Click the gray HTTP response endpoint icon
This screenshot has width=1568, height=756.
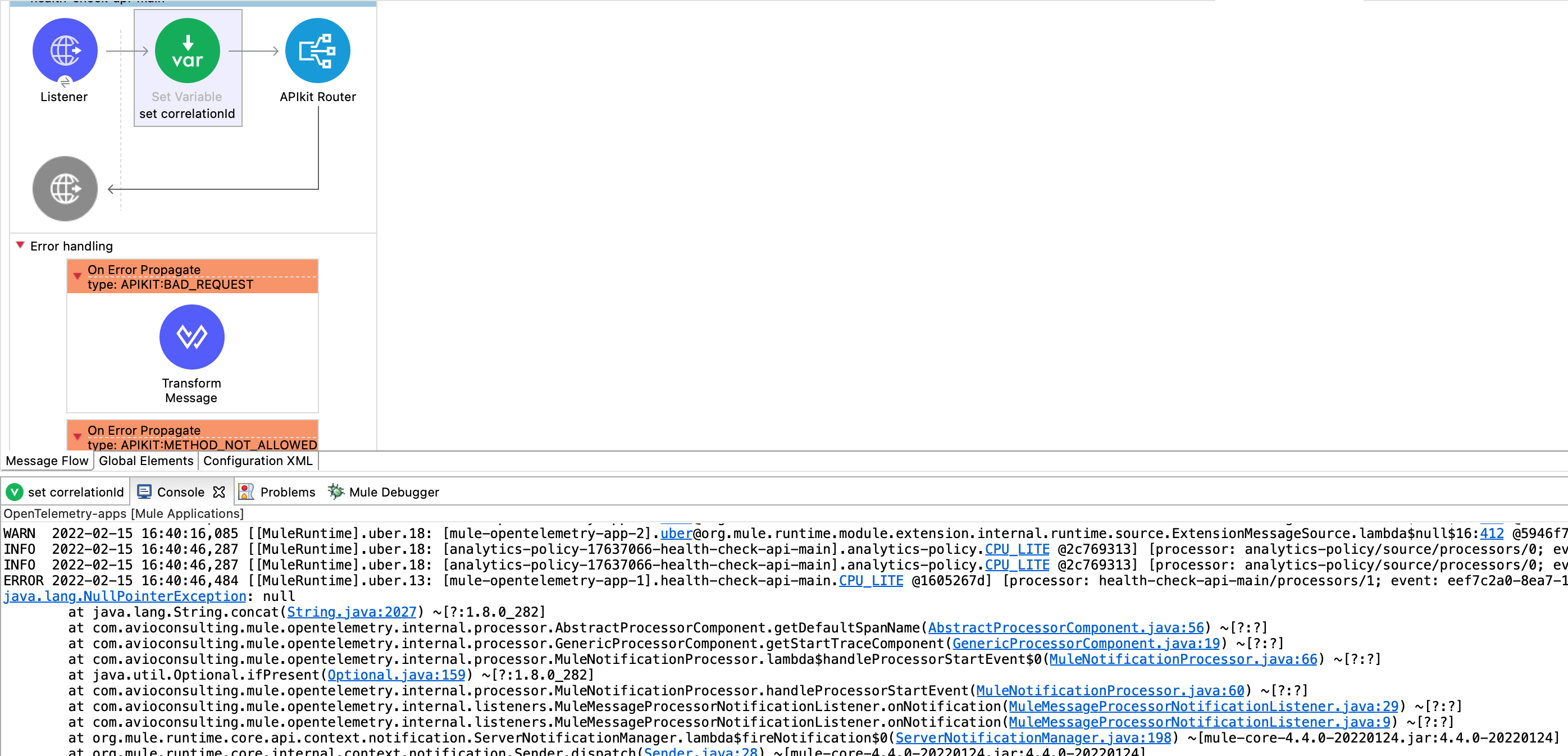tap(65, 189)
